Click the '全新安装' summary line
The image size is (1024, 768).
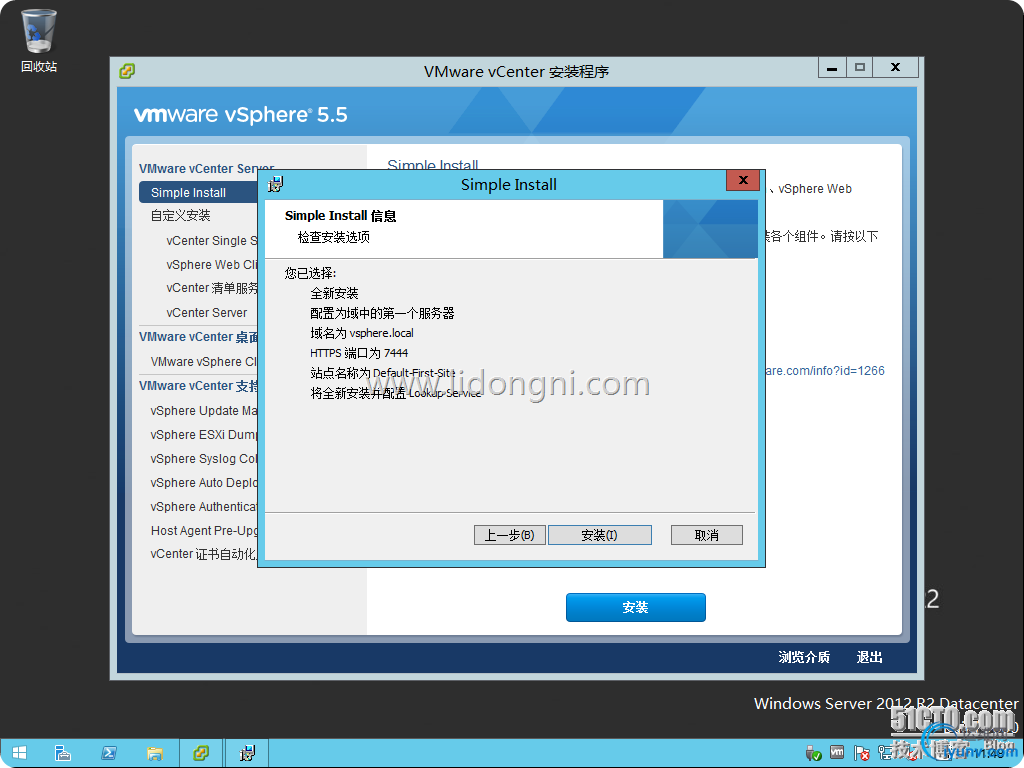pos(334,293)
